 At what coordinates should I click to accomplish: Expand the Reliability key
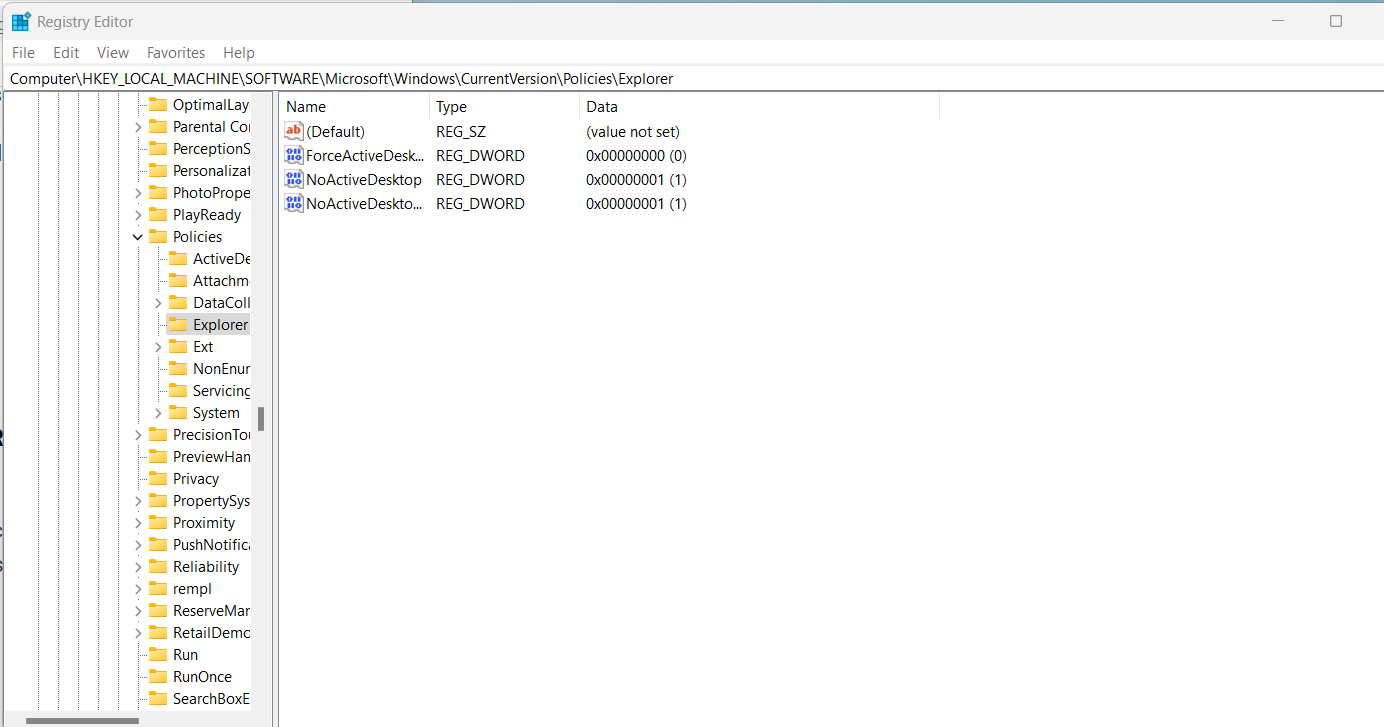[x=138, y=567]
